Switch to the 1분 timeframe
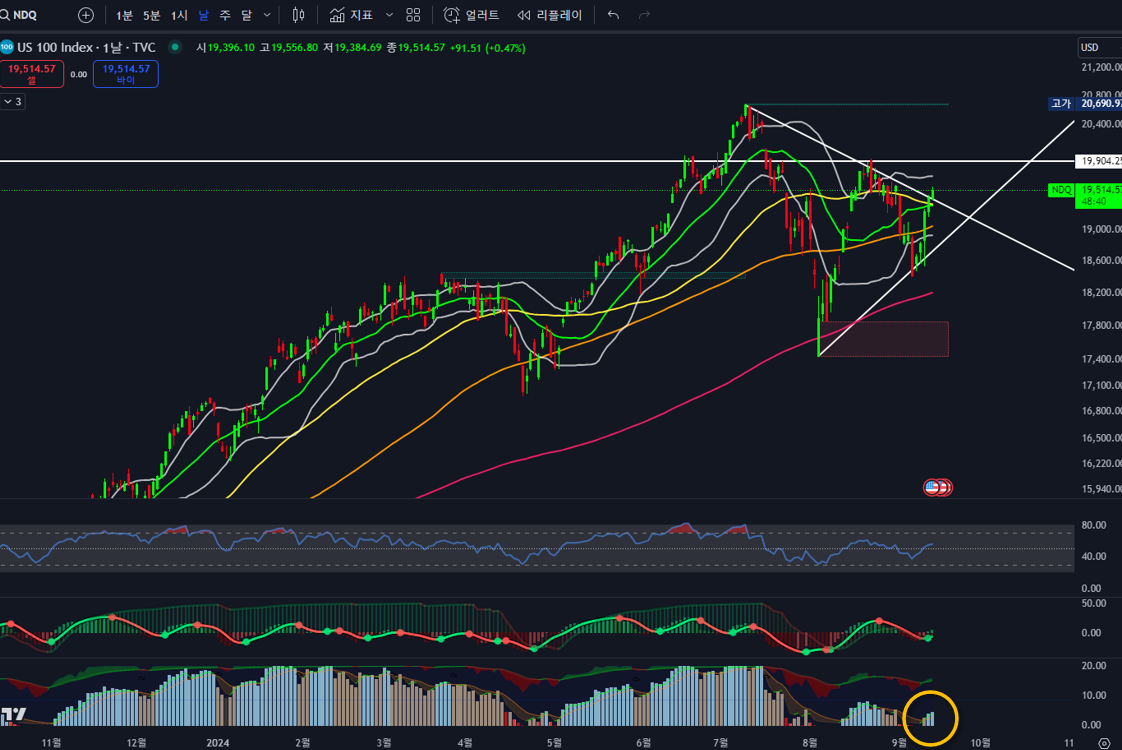The width and height of the screenshot is (1122, 750). pyautogui.click(x=124, y=15)
